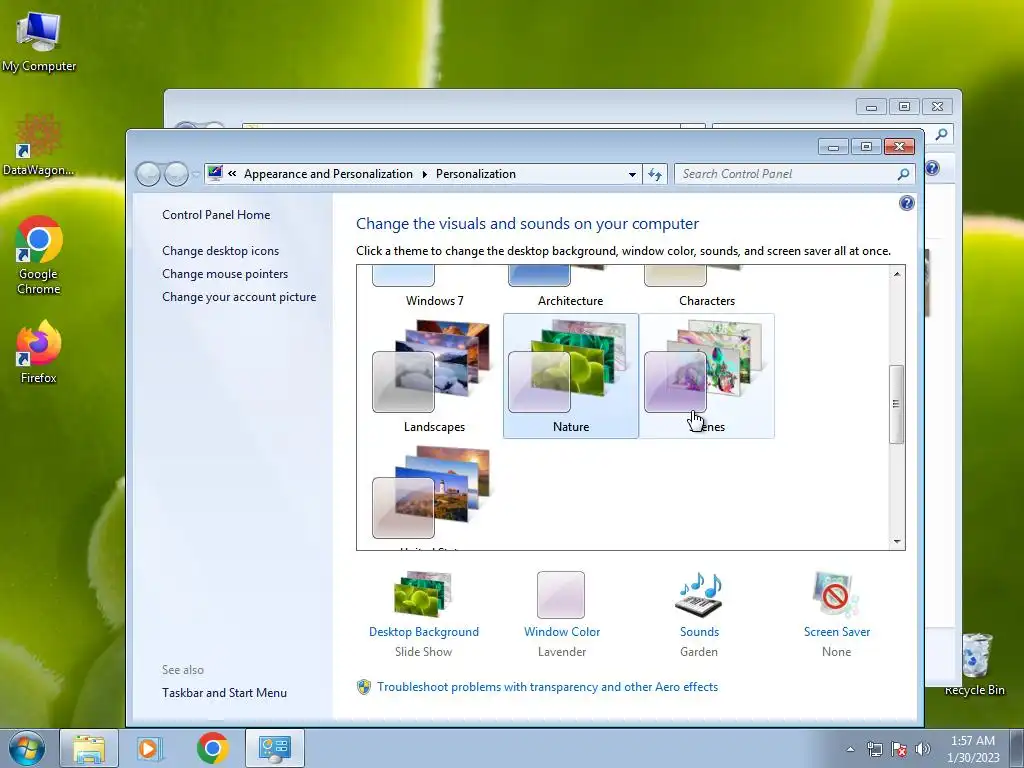Select the Architecture theme
The image size is (1024, 768).
[x=571, y=287]
